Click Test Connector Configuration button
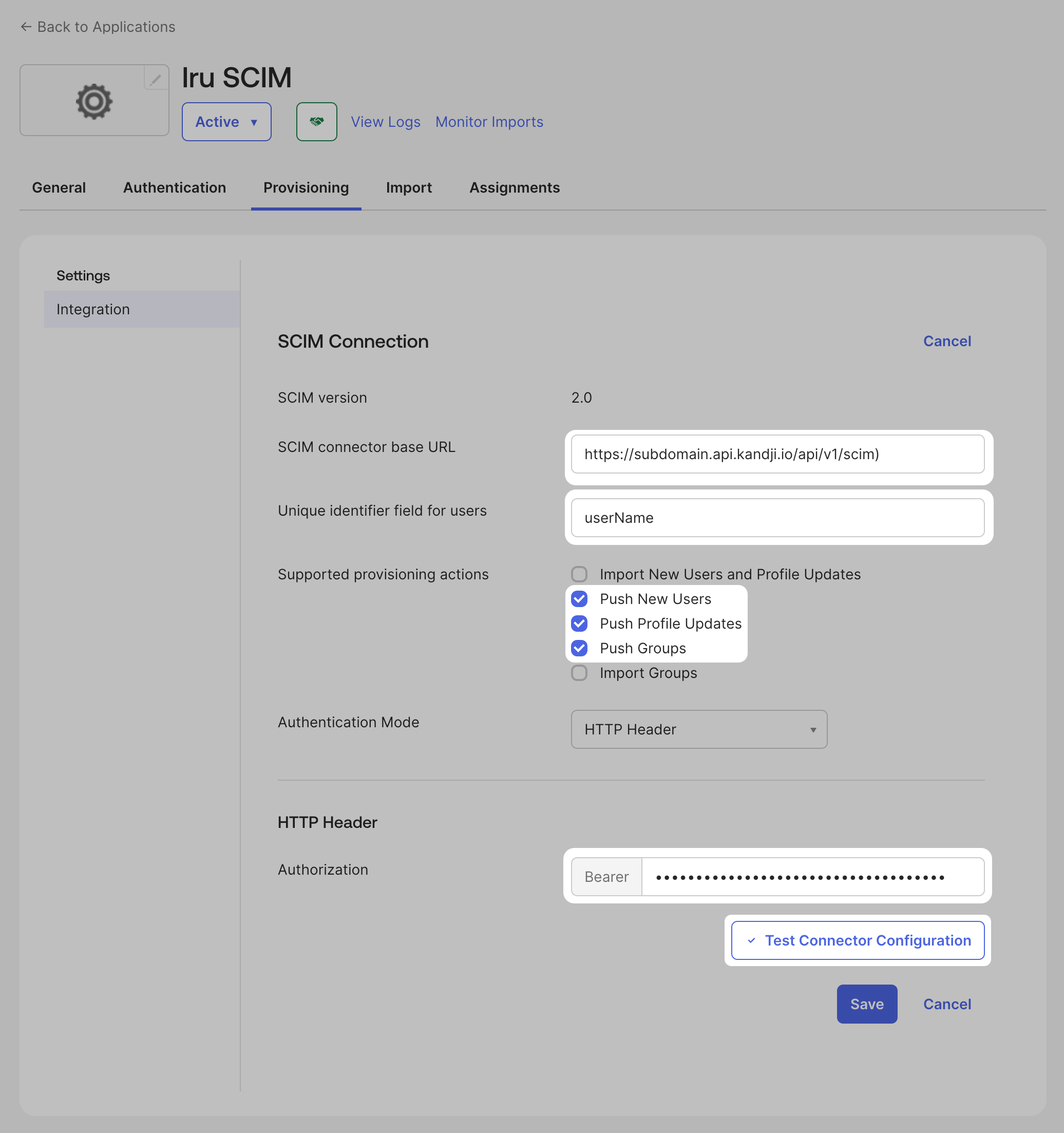This screenshot has width=1064, height=1133. pos(857,940)
